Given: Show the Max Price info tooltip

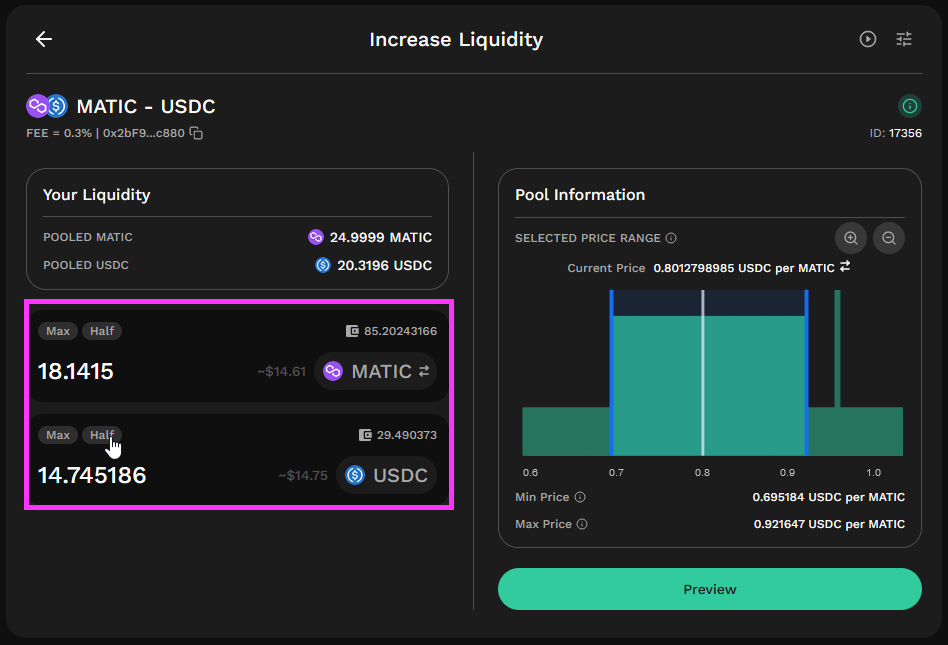Looking at the screenshot, I should (582, 524).
